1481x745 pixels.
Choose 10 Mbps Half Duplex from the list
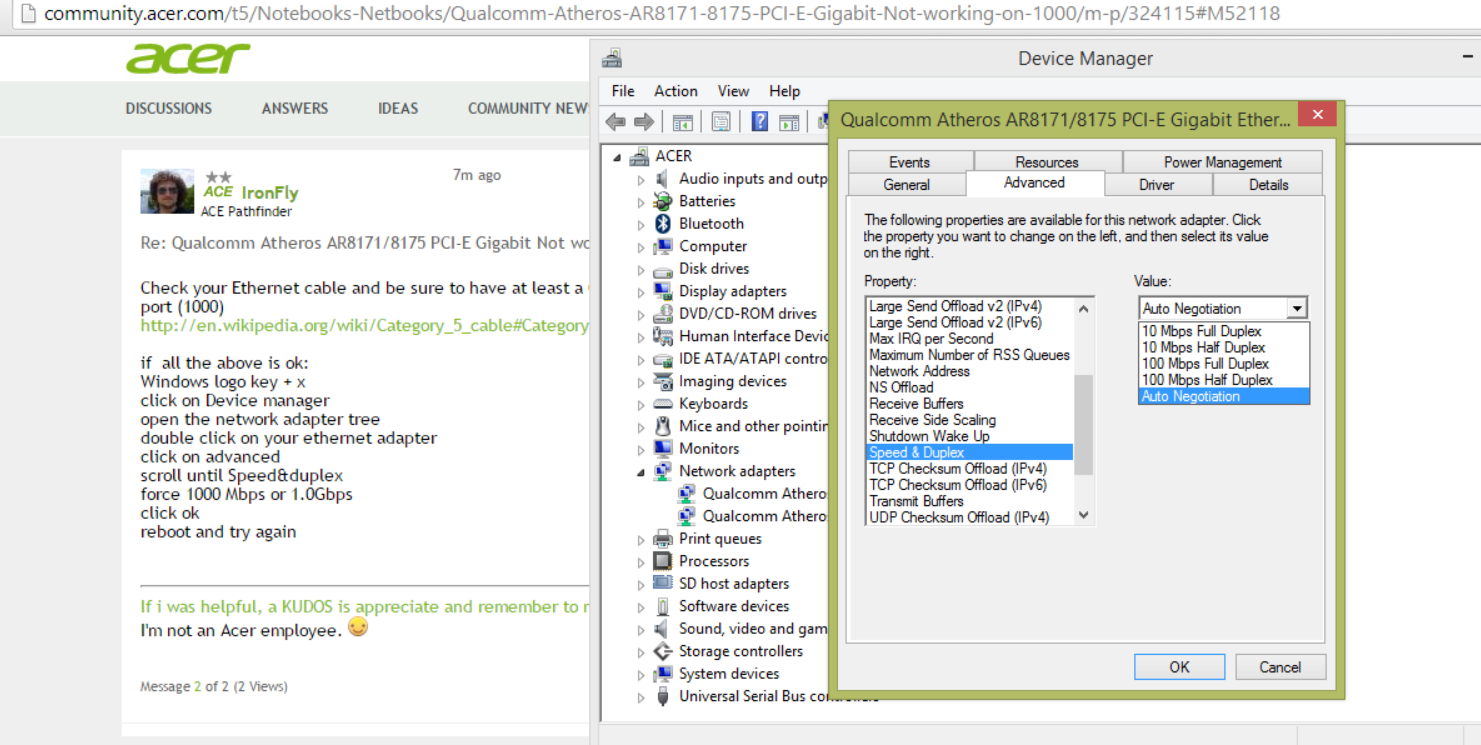click(1224, 347)
